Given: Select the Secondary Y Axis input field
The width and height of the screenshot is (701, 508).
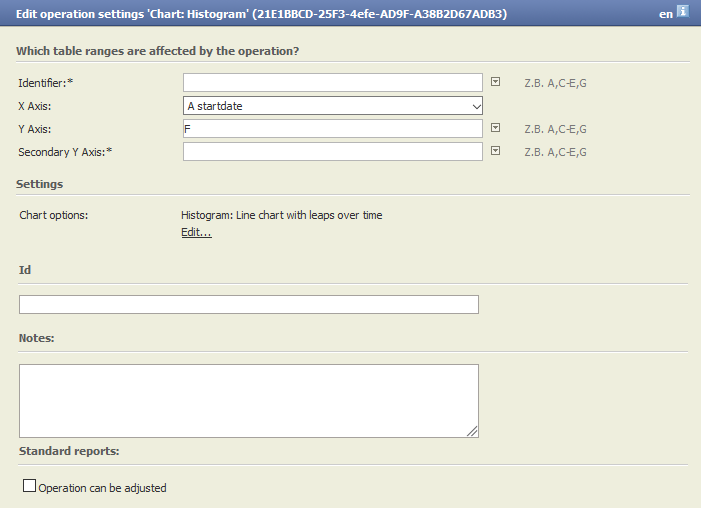Looking at the screenshot, I should (x=333, y=152).
